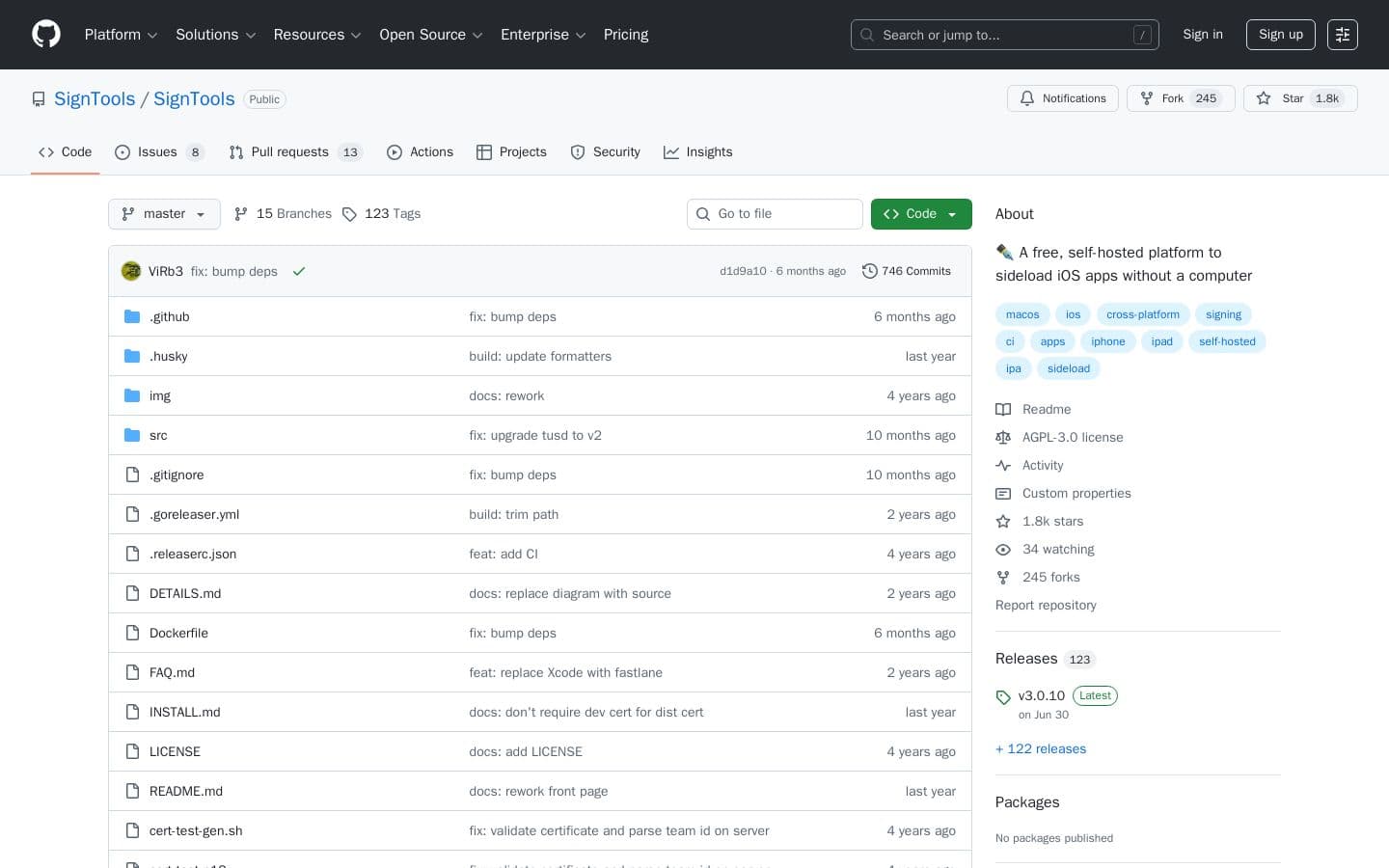Select the self-hosted topic tag
This screenshot has width=1389, height=868.
pyautogui.click(x=1227, y=341)
